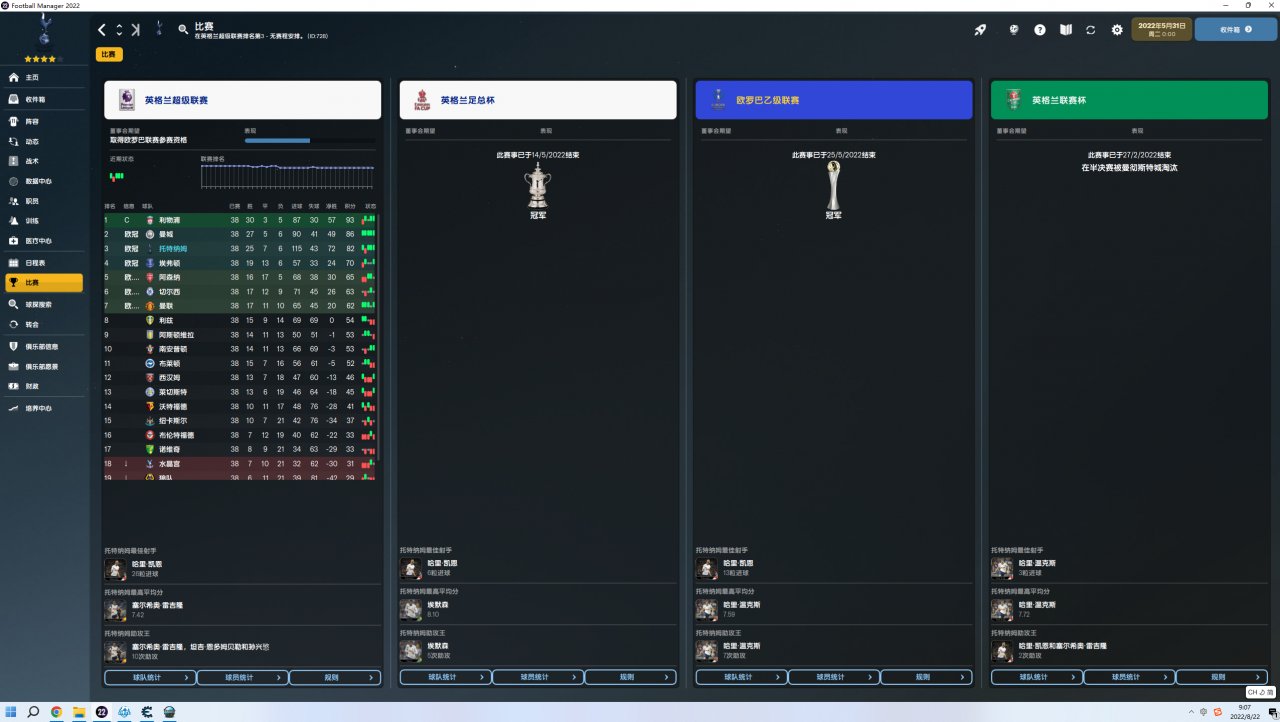The image size is (1280, 722).
Task: Click the 俱乐部愿景 icon in sidebar
Action: pos(14,366)
